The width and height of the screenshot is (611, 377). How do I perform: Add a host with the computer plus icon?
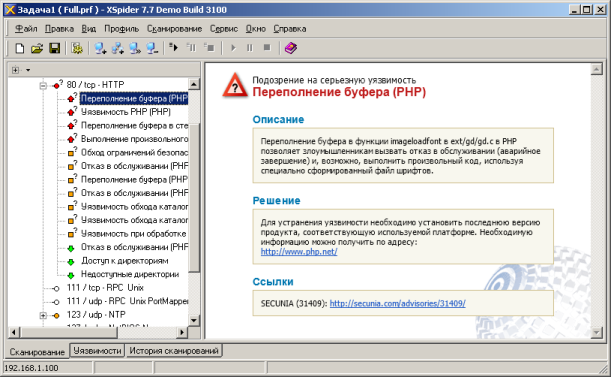click(x=100, y=48)
